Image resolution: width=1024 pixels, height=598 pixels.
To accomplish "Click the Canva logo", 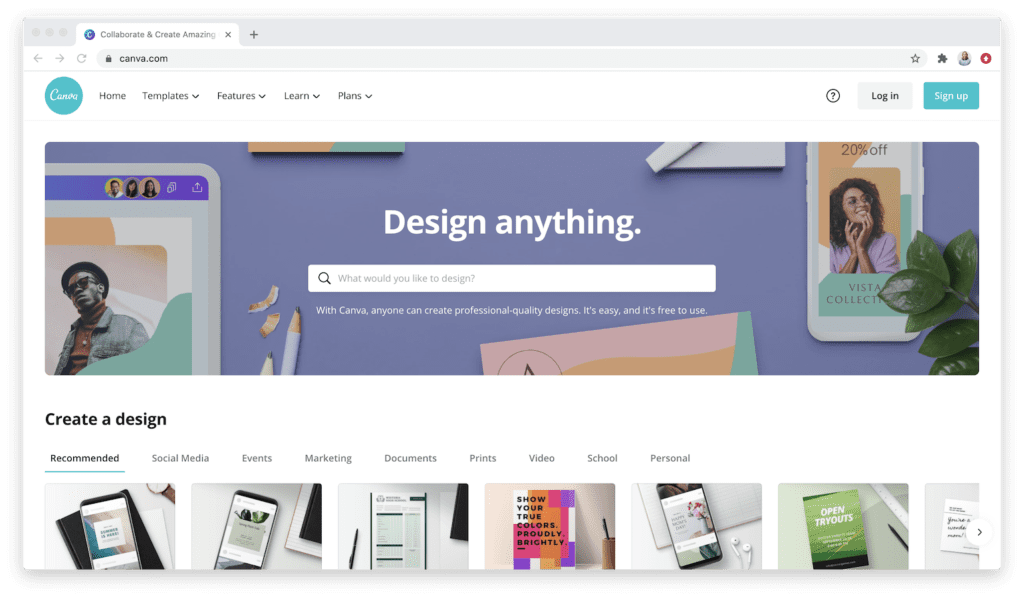I will [64, 95].
